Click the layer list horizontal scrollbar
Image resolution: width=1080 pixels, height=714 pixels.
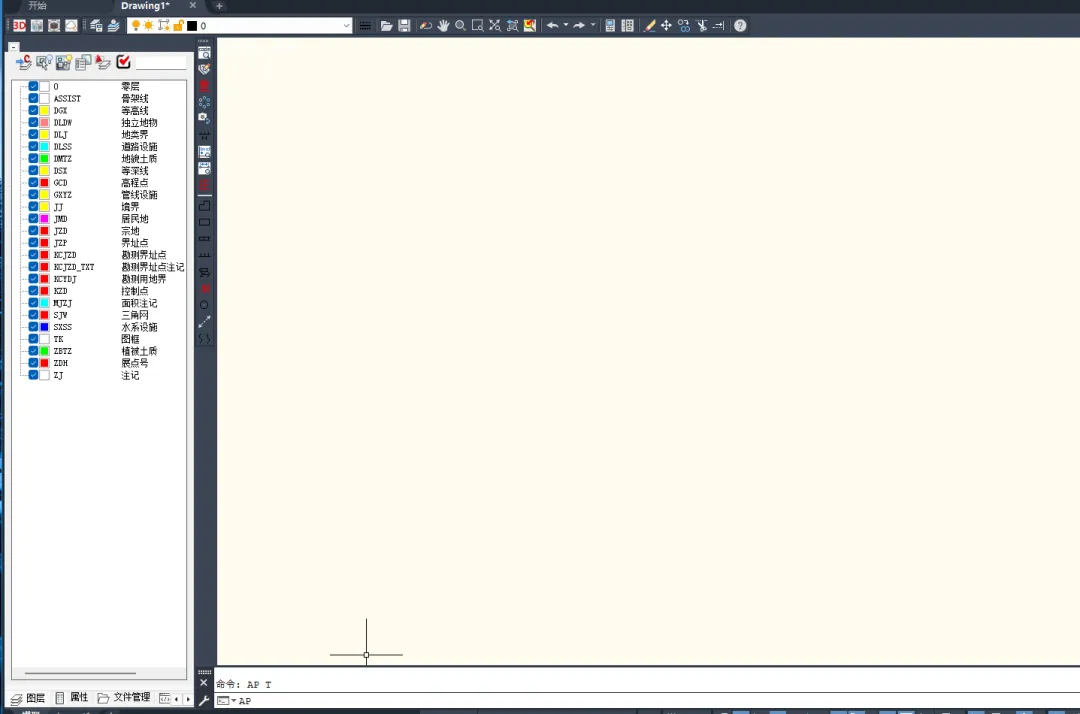tap(80, 673)
